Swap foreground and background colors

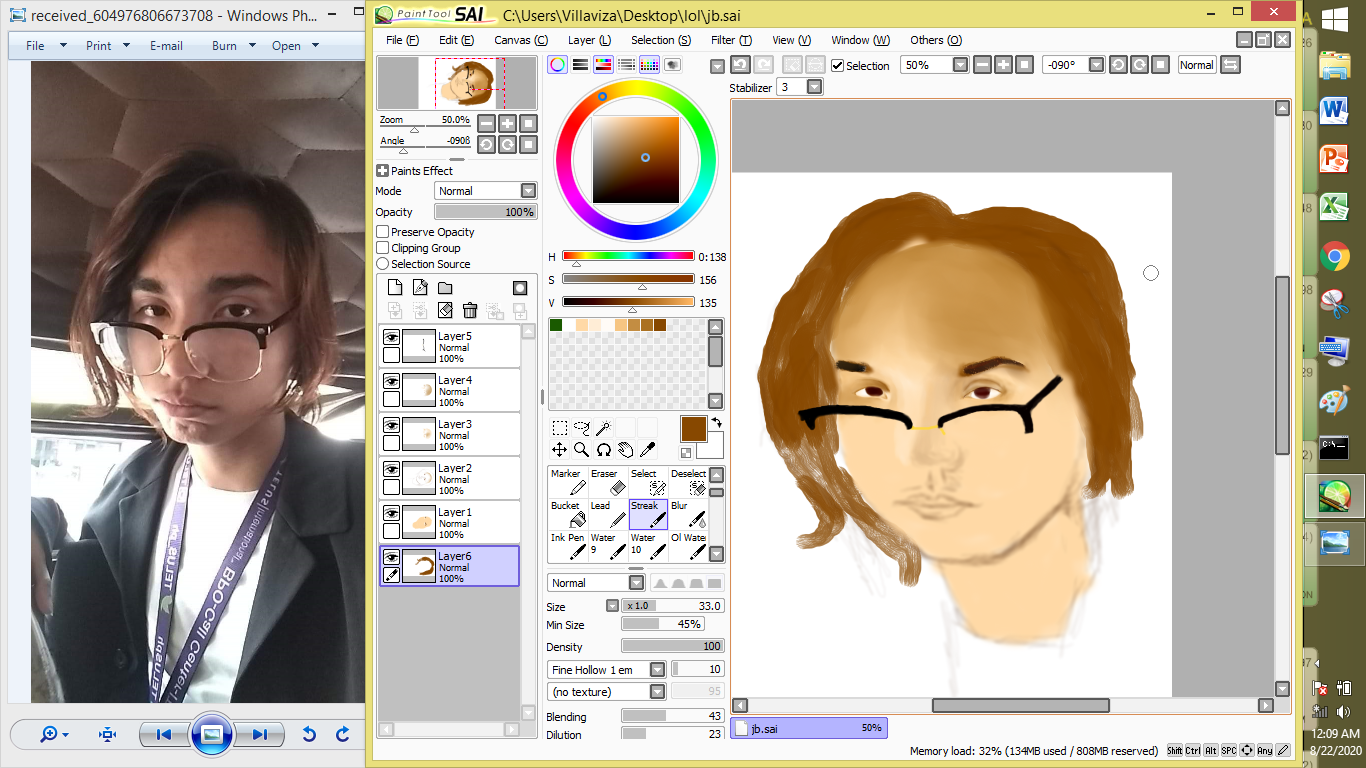[x=717, y=423]
